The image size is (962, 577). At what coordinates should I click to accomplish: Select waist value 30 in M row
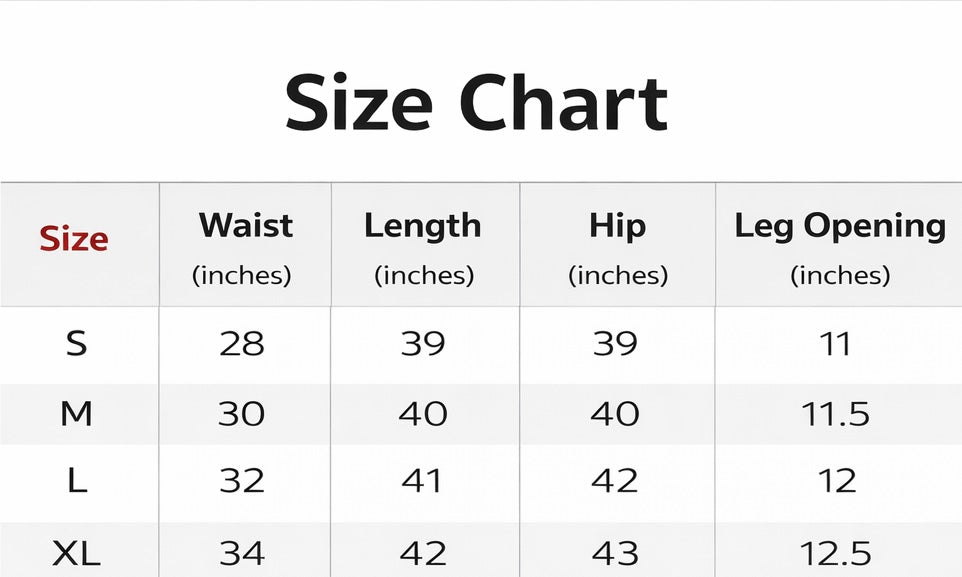[241, 413]
